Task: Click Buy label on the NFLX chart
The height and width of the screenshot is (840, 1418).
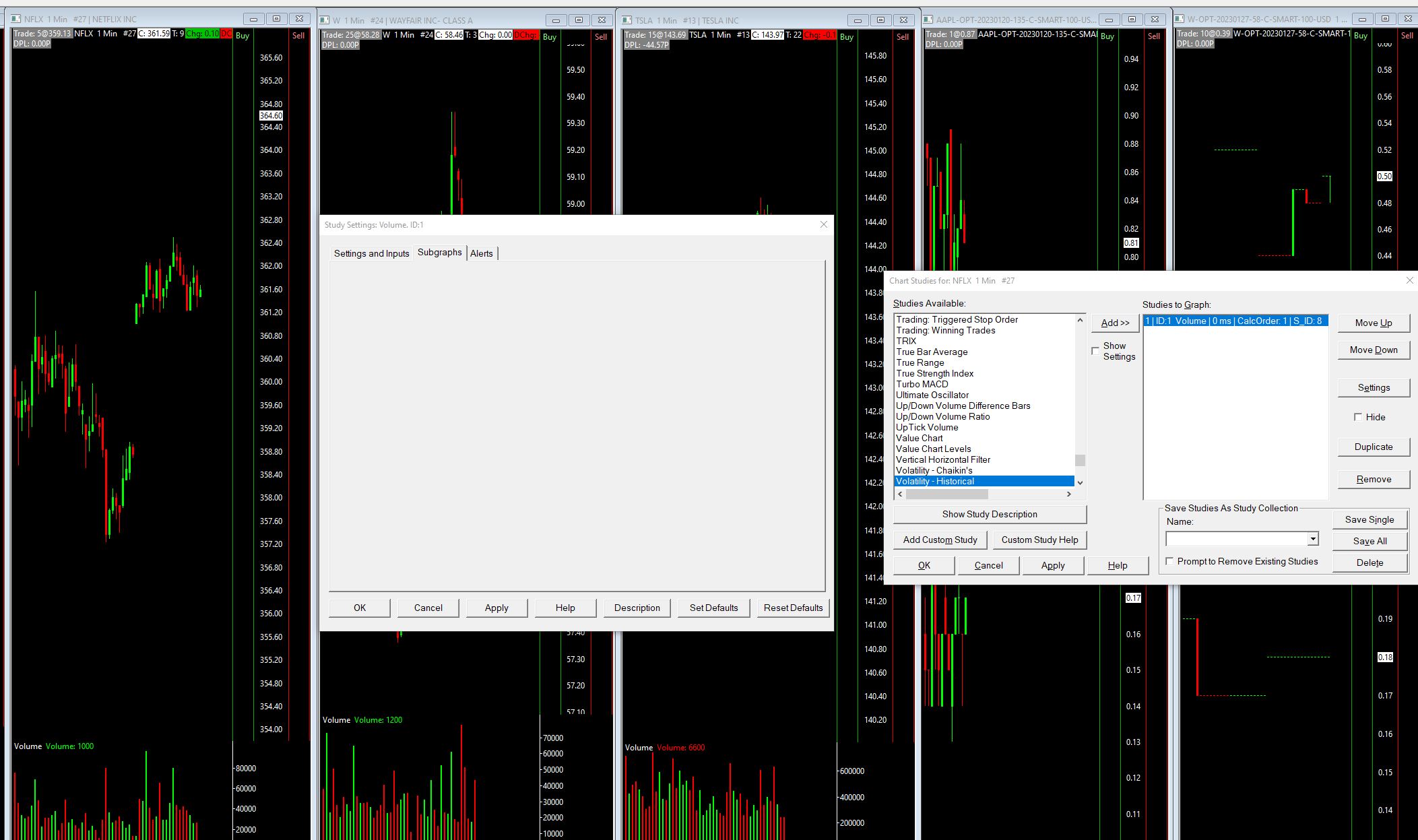Action: tap(243, 36)
